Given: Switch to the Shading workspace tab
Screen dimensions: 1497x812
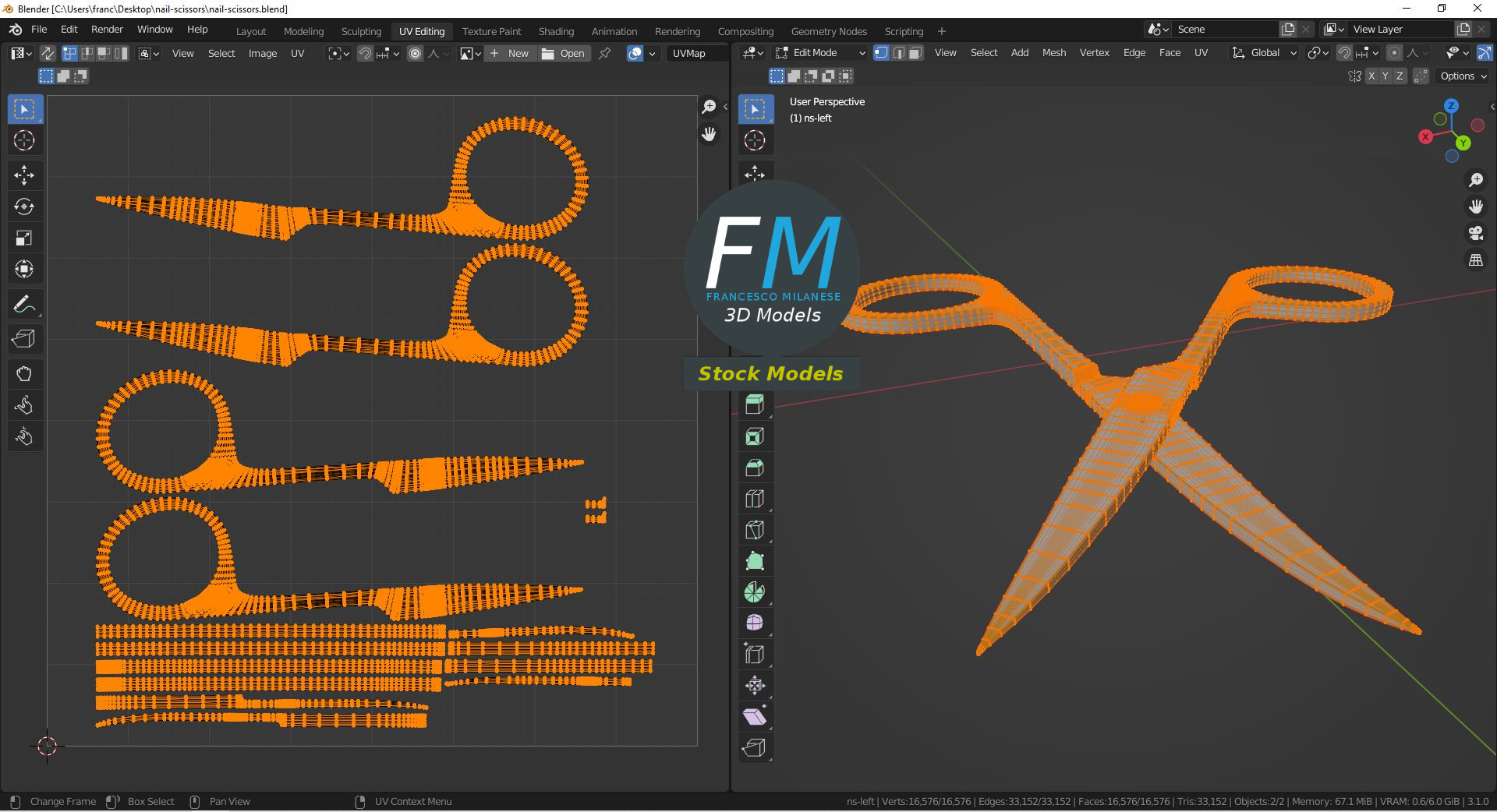Looking at the screenshot, I should tap(556, 31).
